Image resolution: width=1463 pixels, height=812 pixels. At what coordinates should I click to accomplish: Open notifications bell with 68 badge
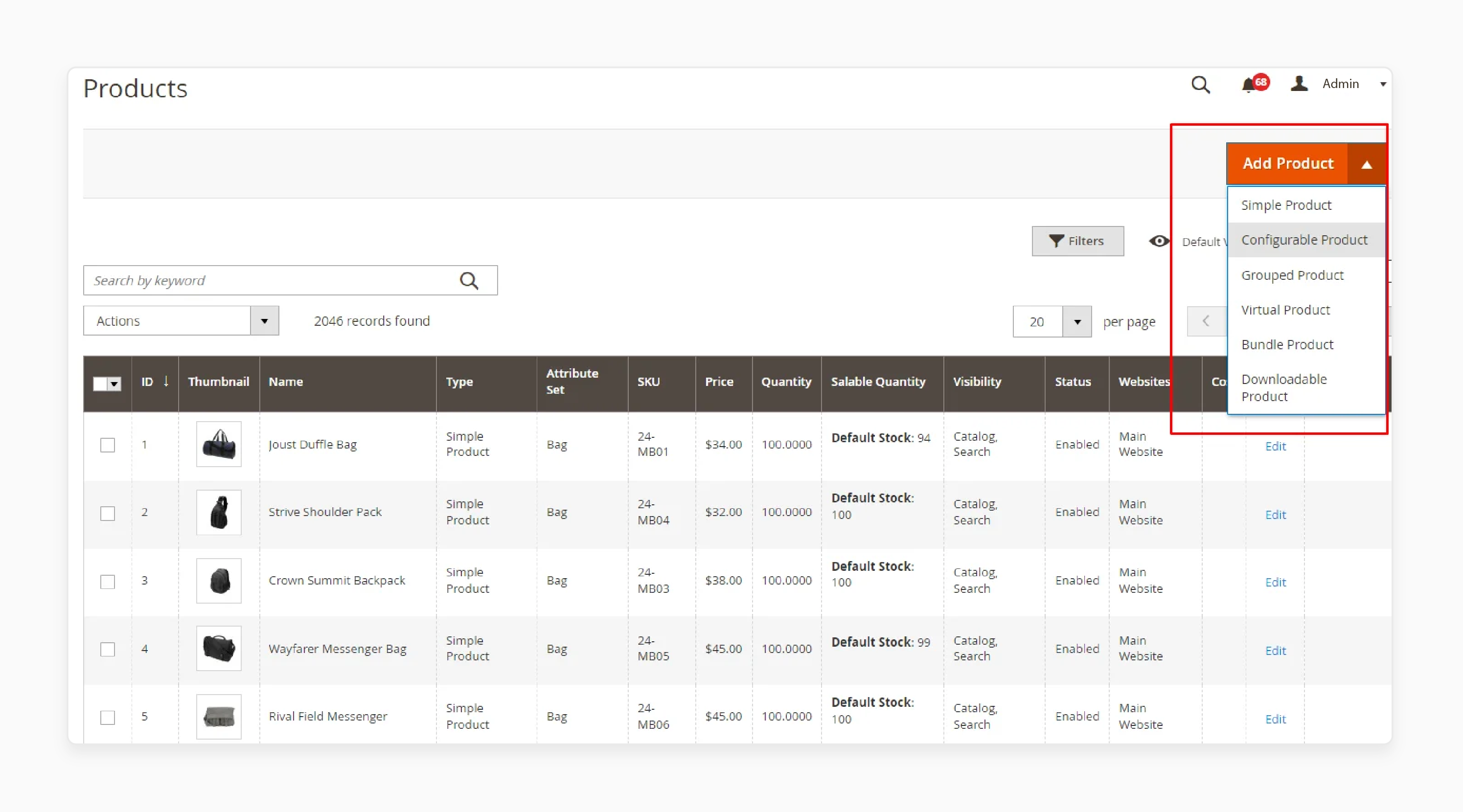[1254, 84]
